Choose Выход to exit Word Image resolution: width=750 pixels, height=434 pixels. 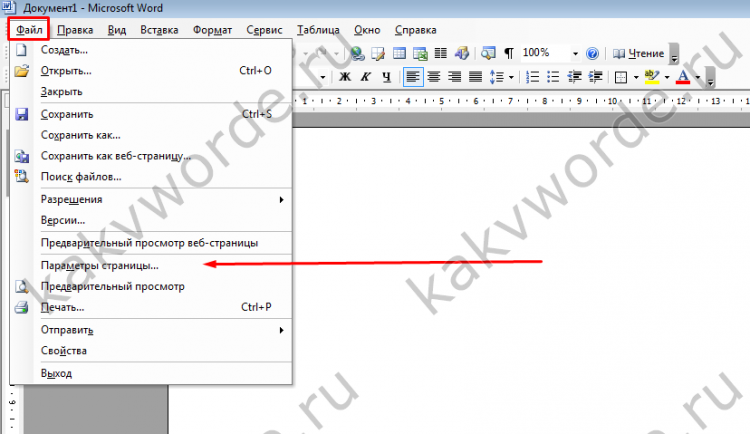[151, 373]
